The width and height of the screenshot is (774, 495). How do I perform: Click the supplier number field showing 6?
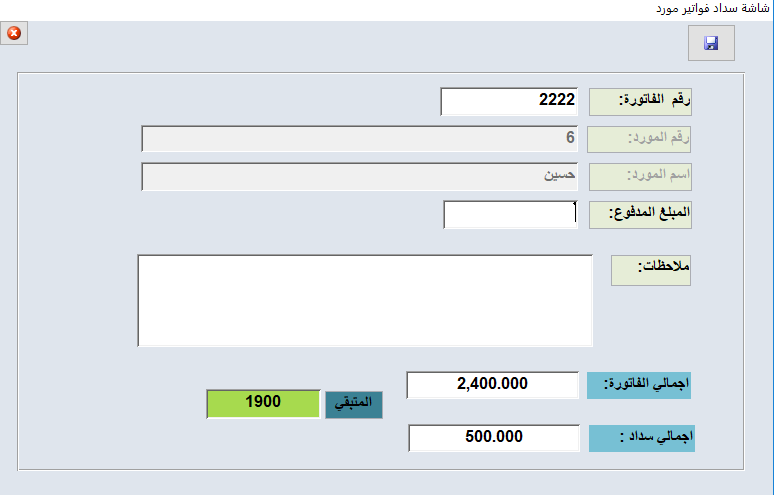pos(359,139)
